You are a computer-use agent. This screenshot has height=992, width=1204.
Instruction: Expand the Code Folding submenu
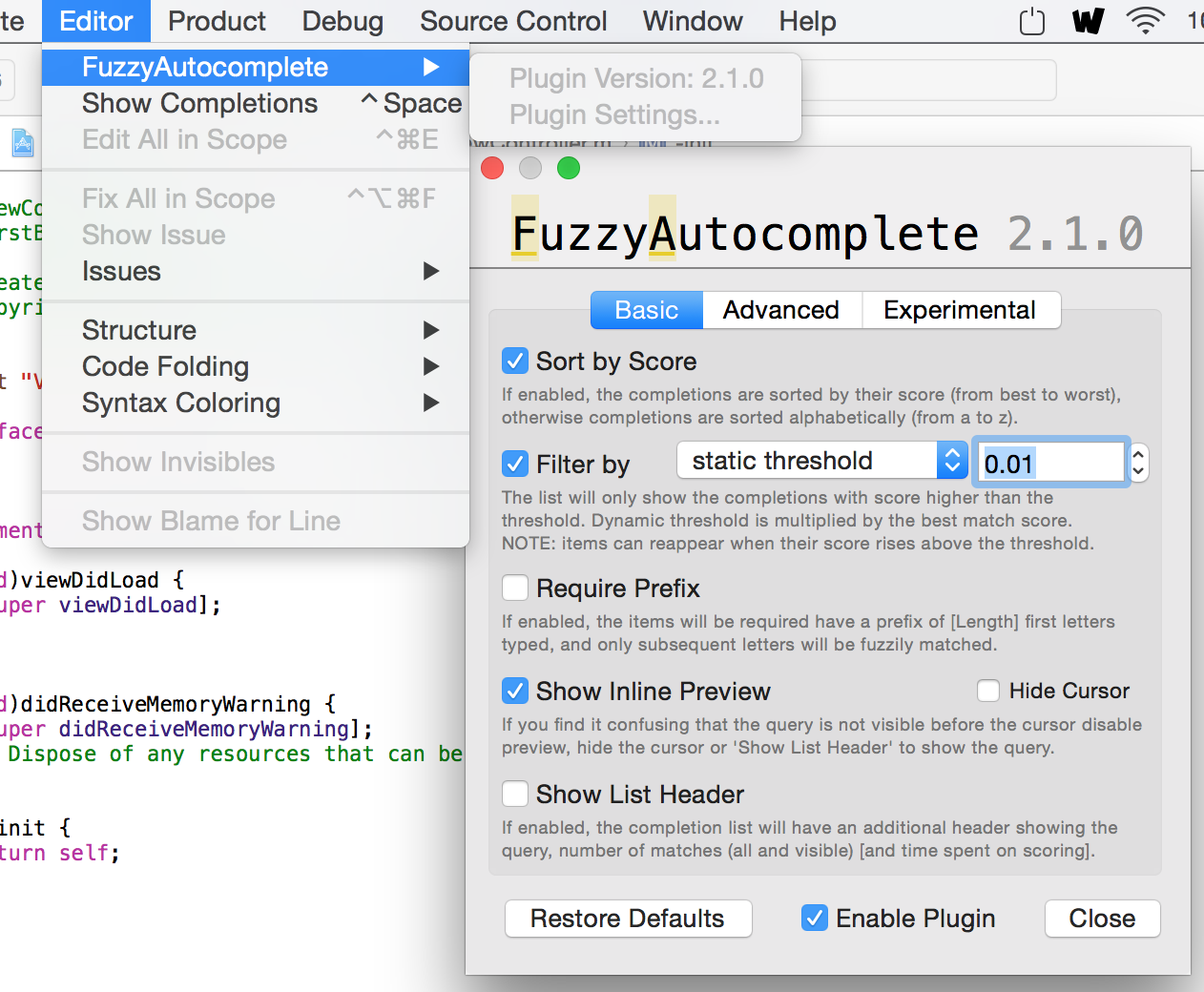pos(256,366)
